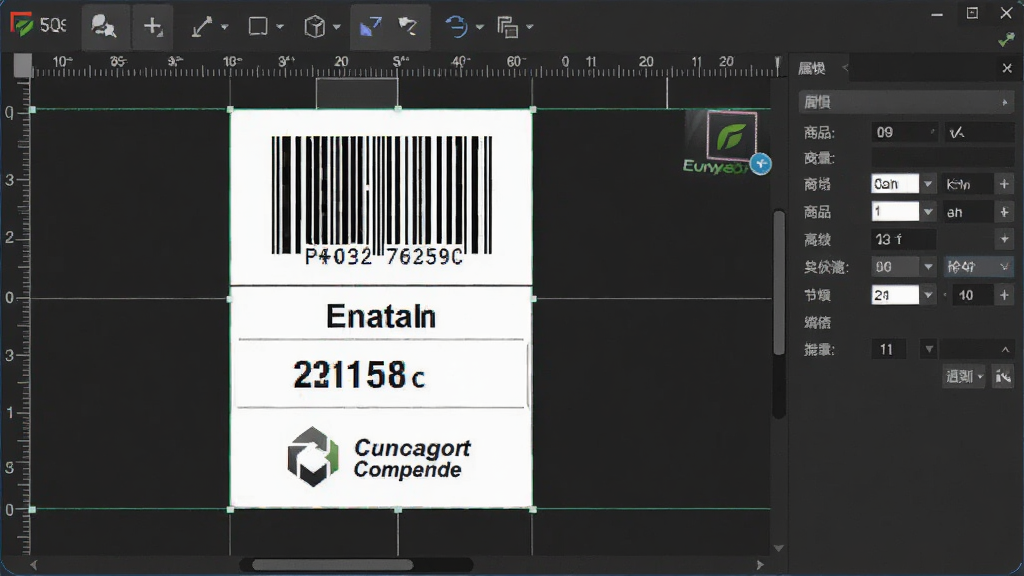Click plus button next to the ah field
Screen dimensions: 1024x576
click(x=1004, y=212)
